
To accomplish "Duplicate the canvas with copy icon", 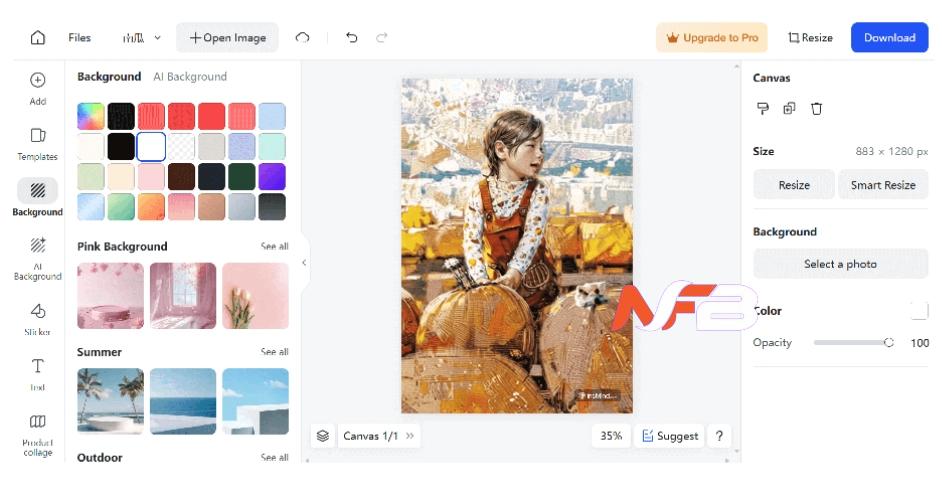I will (789, 108).
